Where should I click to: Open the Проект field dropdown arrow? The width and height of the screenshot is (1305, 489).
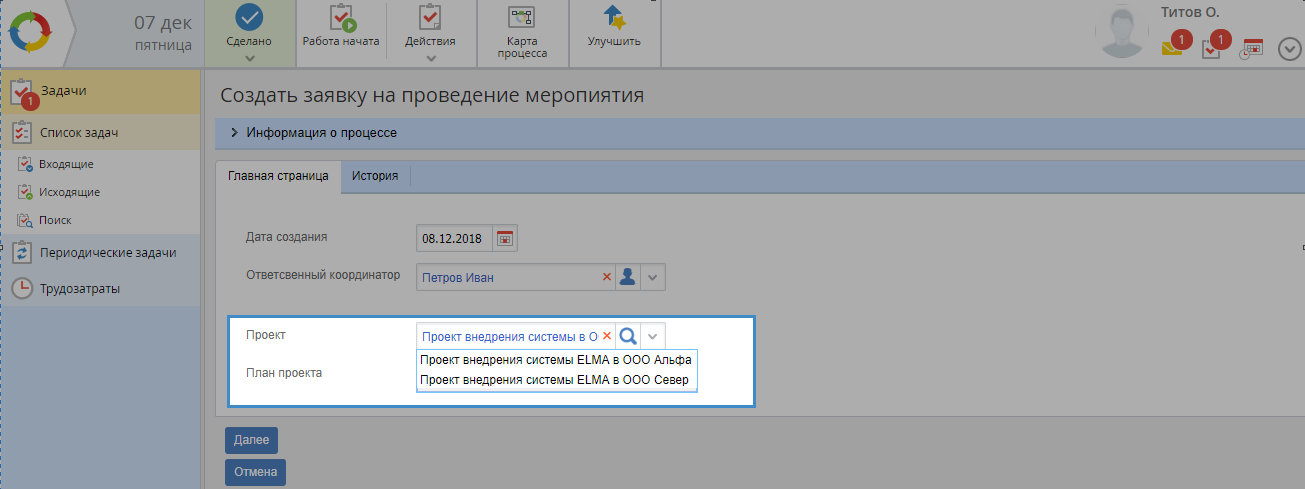click(x=652, y=336)
